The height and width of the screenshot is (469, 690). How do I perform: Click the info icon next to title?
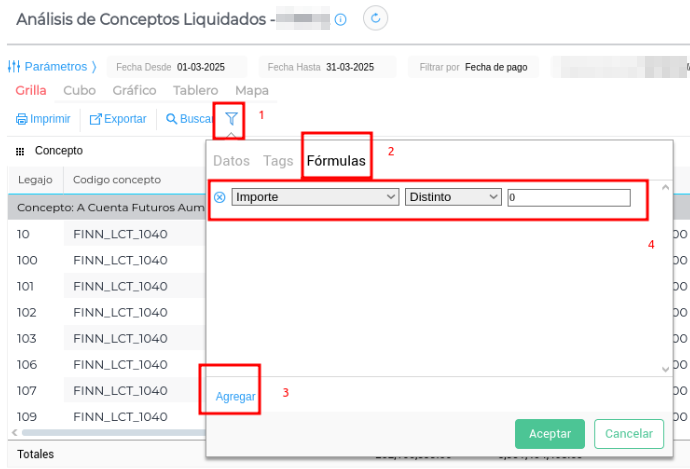point(341,19)
